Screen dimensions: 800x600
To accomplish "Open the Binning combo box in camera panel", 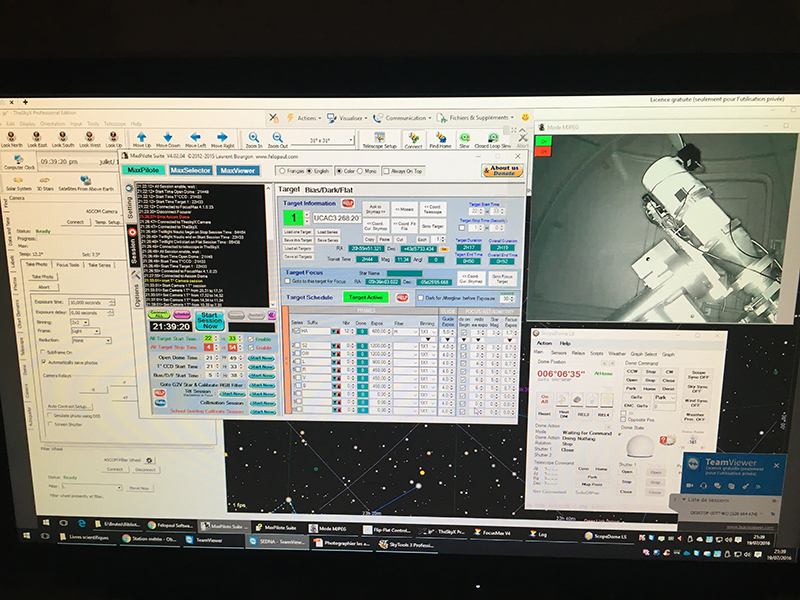I will tap(80, 322).
